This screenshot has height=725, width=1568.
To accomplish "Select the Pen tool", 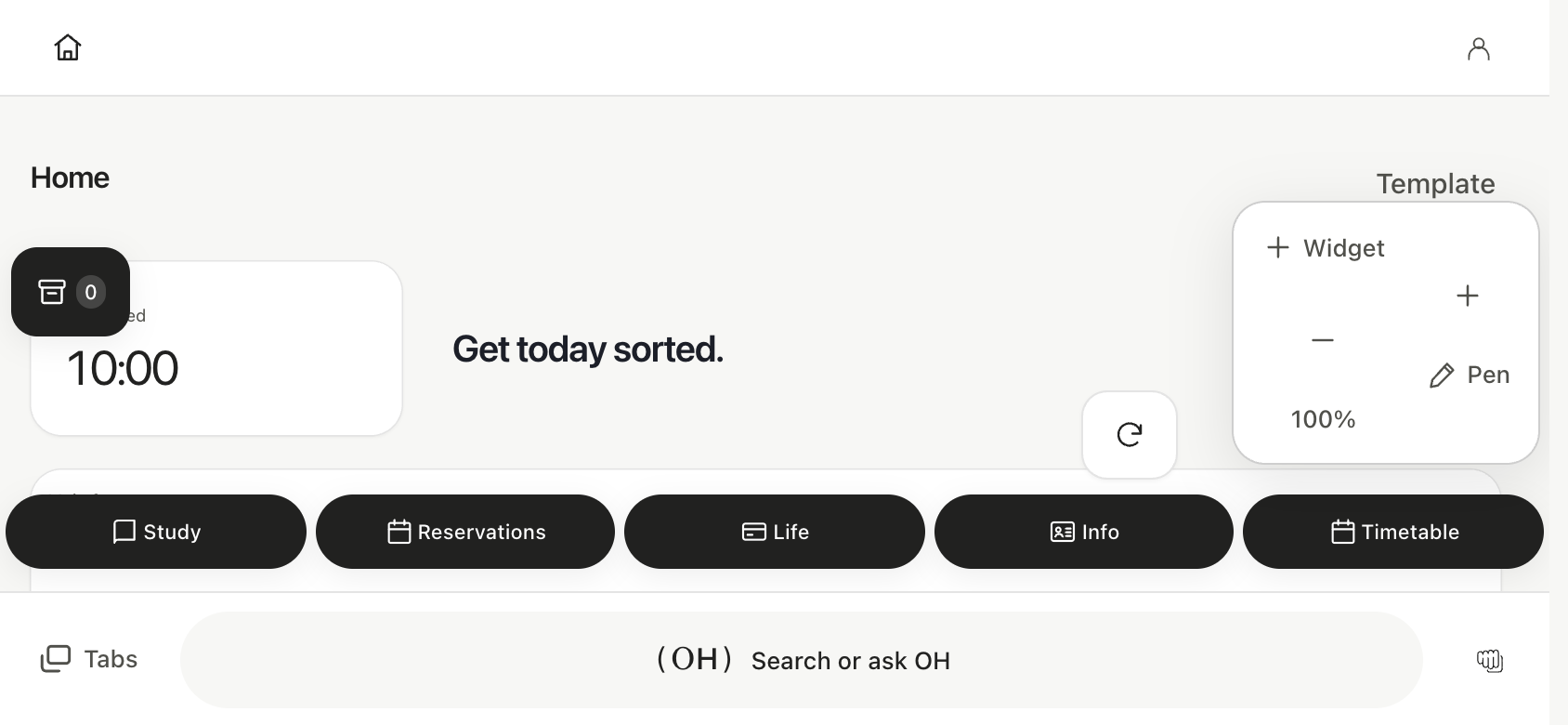I will click(1469, 375).
